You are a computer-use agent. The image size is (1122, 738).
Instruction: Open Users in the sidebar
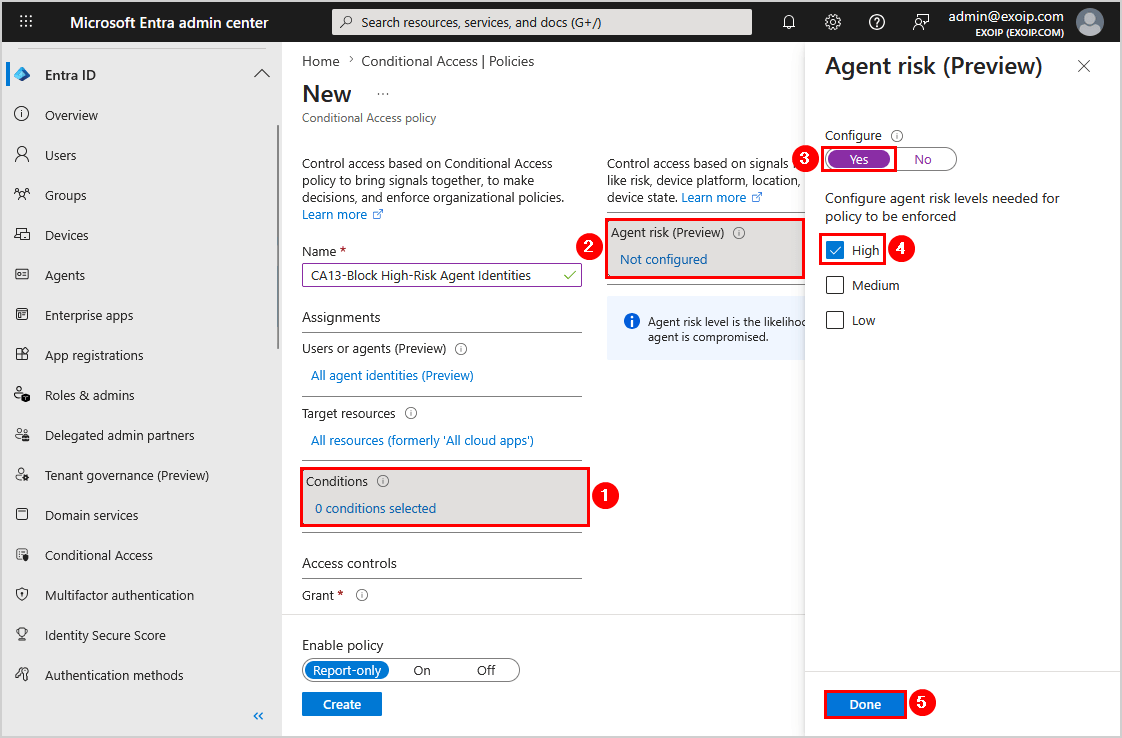pos(60,155)
